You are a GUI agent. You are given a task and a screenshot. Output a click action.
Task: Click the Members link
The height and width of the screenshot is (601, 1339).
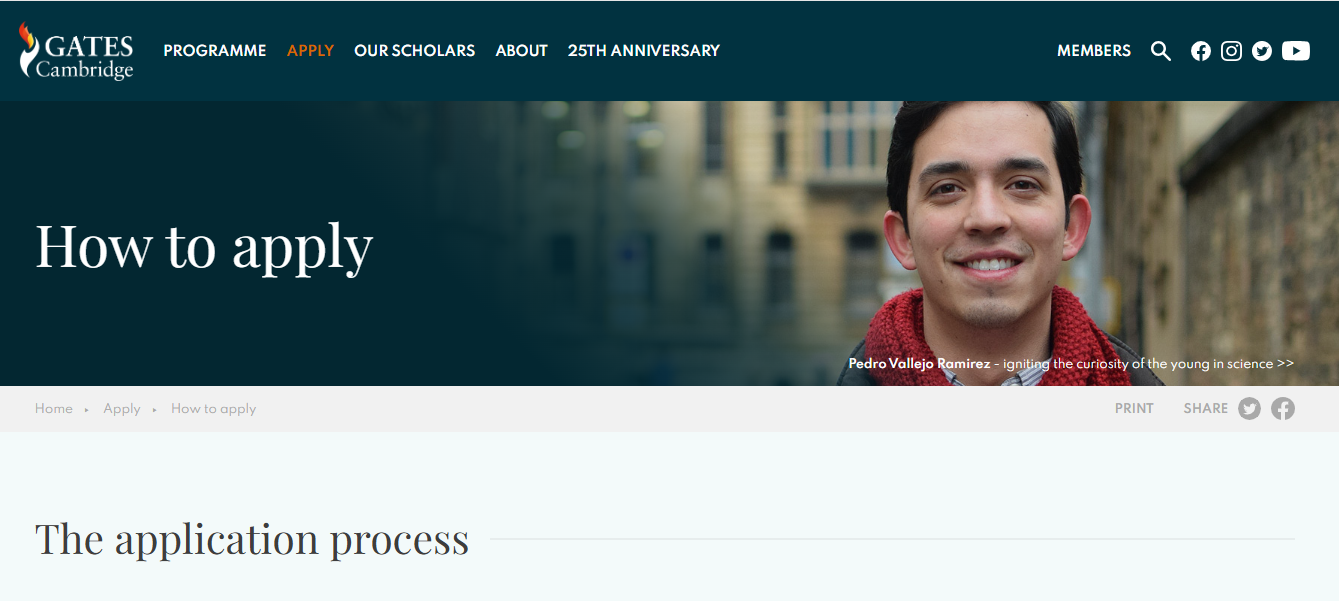point(1094,51)
